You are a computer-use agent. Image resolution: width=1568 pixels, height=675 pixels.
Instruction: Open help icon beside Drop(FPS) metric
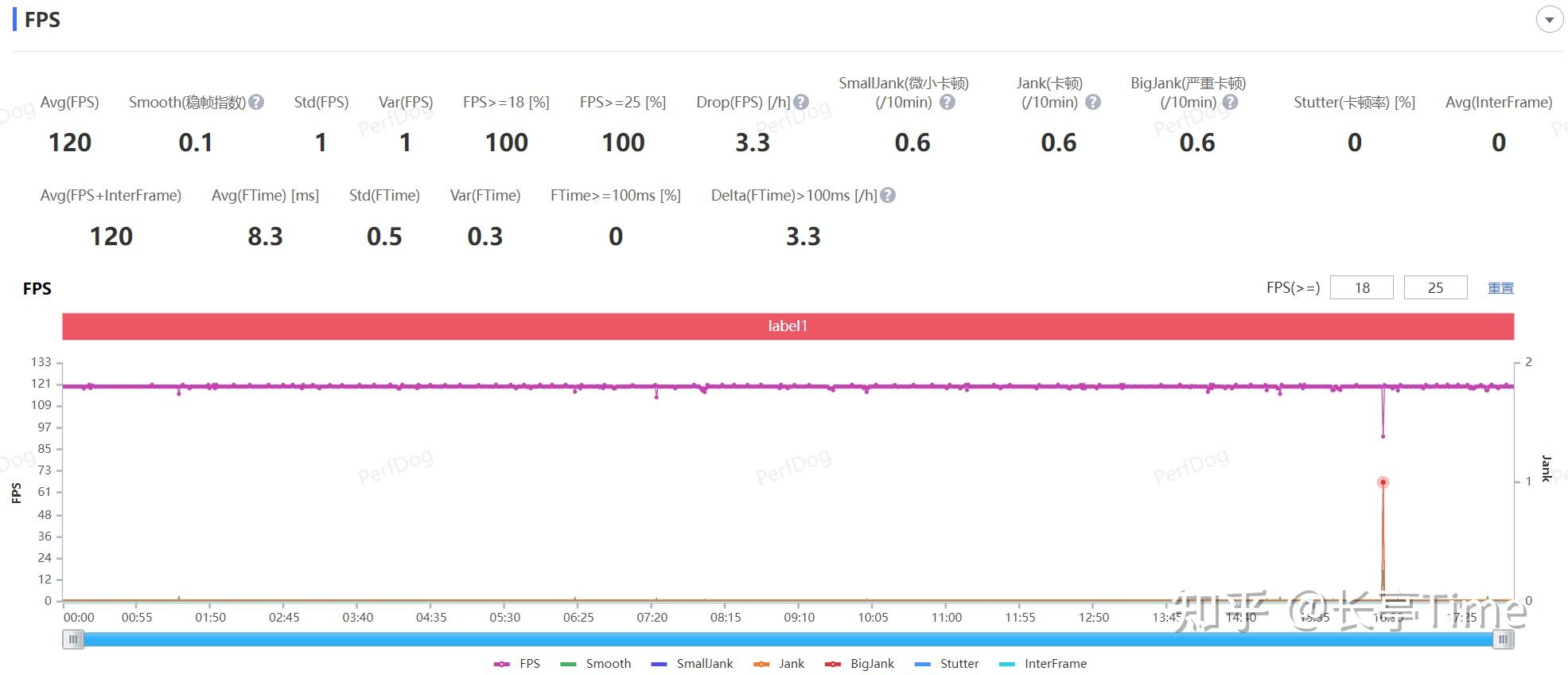click(801, 102)
